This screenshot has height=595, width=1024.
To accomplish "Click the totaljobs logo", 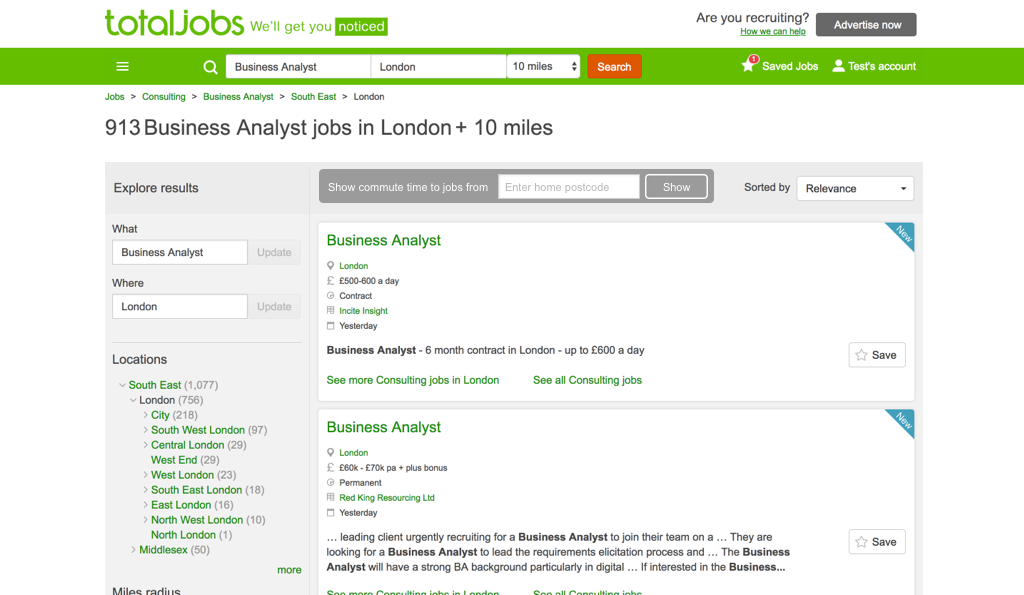I will click(x=174, y=23).
